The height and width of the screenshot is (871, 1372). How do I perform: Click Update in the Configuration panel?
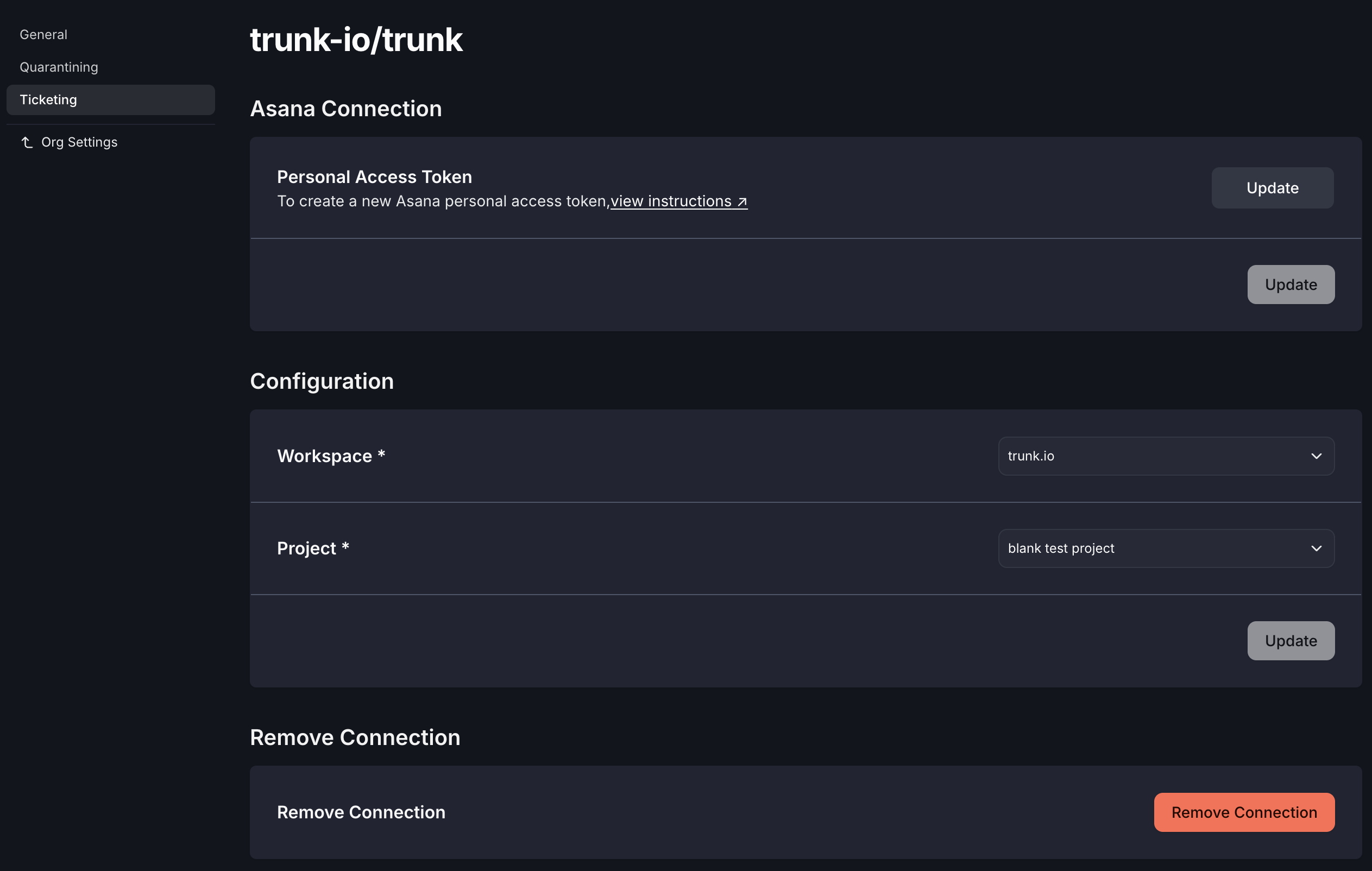pyautogui.click(x=1291, y=640)
